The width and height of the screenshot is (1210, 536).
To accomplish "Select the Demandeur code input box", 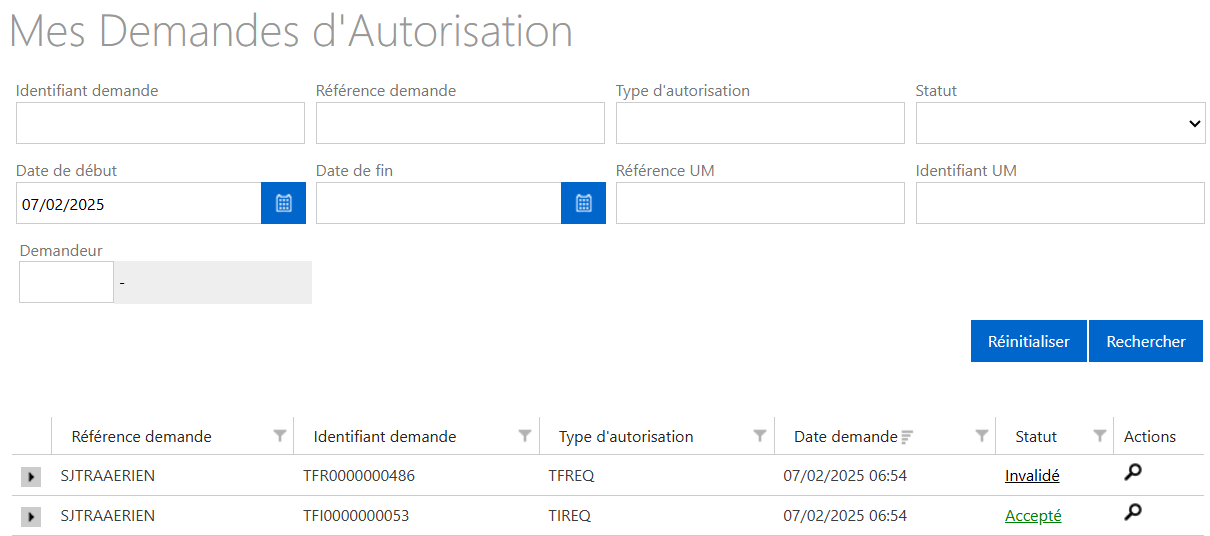I will [66, 282].
